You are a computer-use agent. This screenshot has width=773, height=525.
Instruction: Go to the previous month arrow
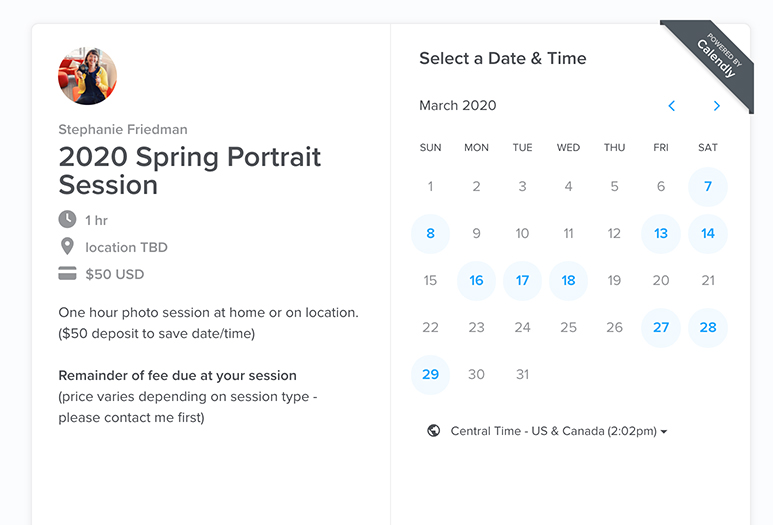(672, 106)
